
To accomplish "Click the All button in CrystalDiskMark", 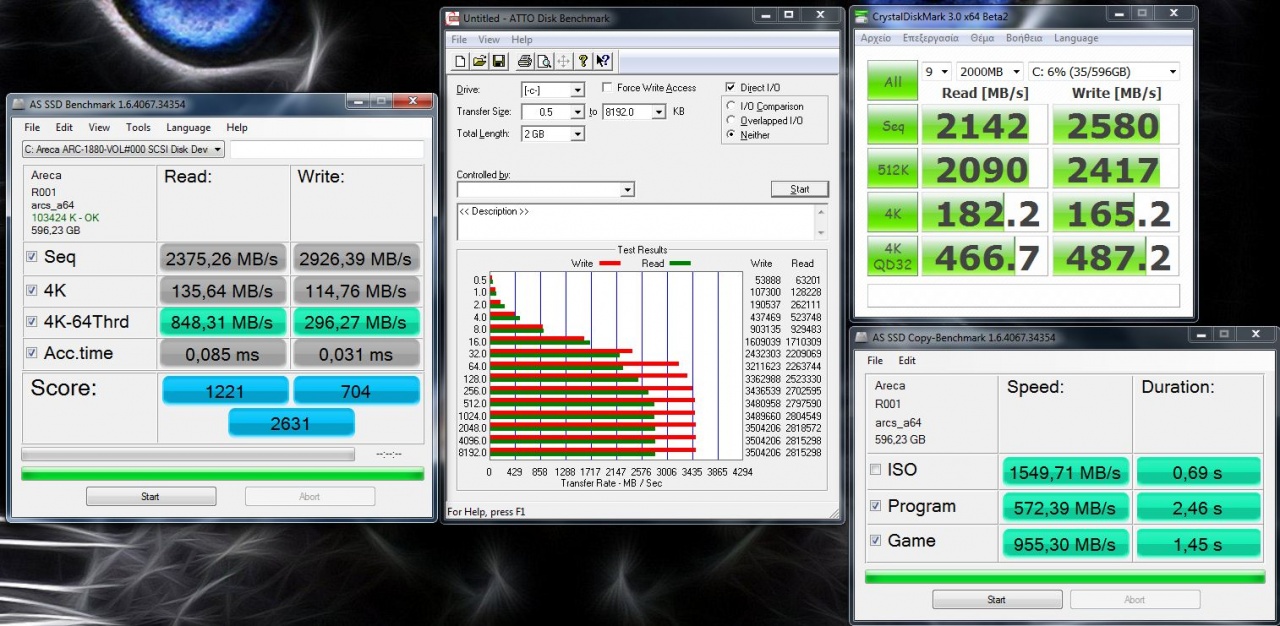I will pos(892,82).
